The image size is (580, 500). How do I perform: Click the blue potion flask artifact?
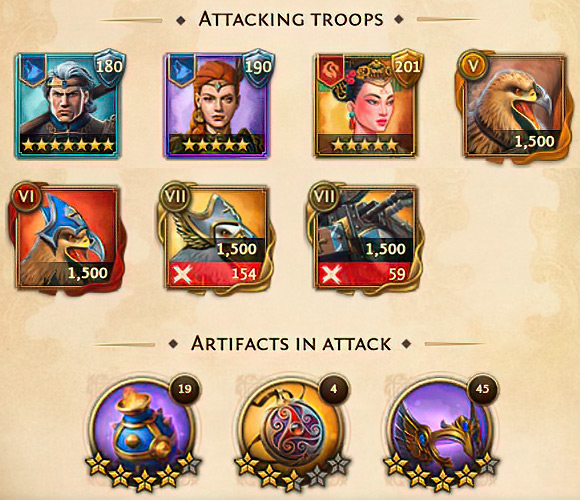[142, 431]
